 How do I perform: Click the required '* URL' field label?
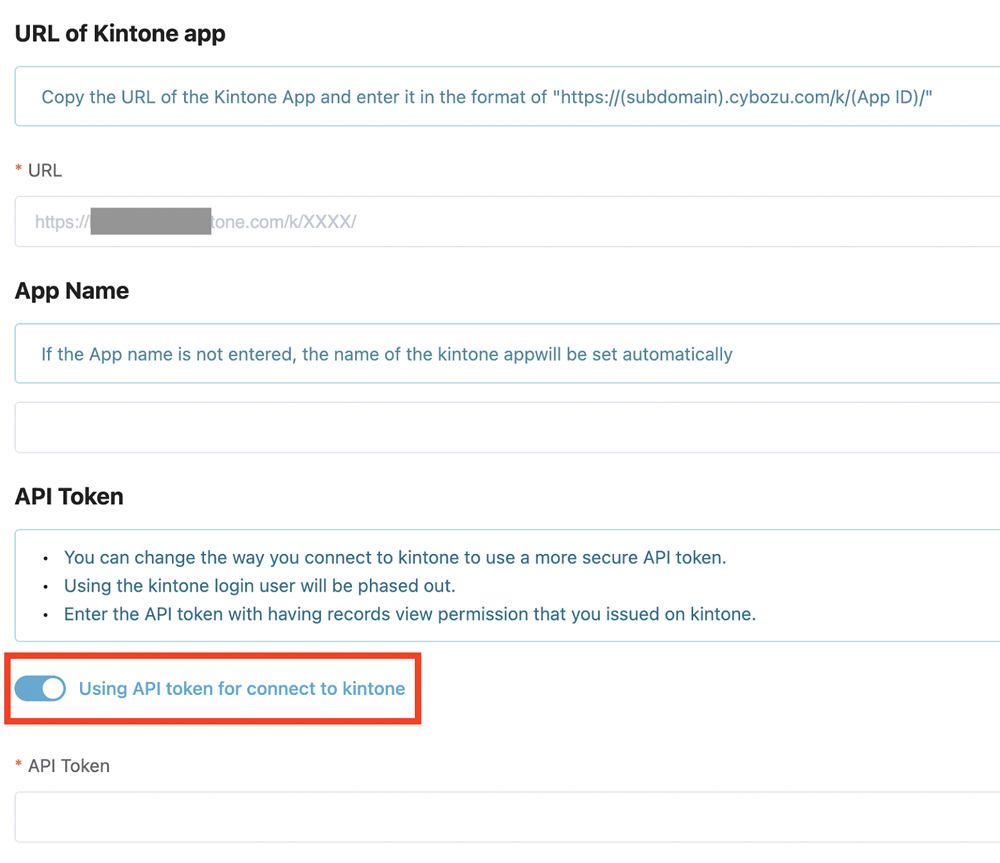coord(38,170)
